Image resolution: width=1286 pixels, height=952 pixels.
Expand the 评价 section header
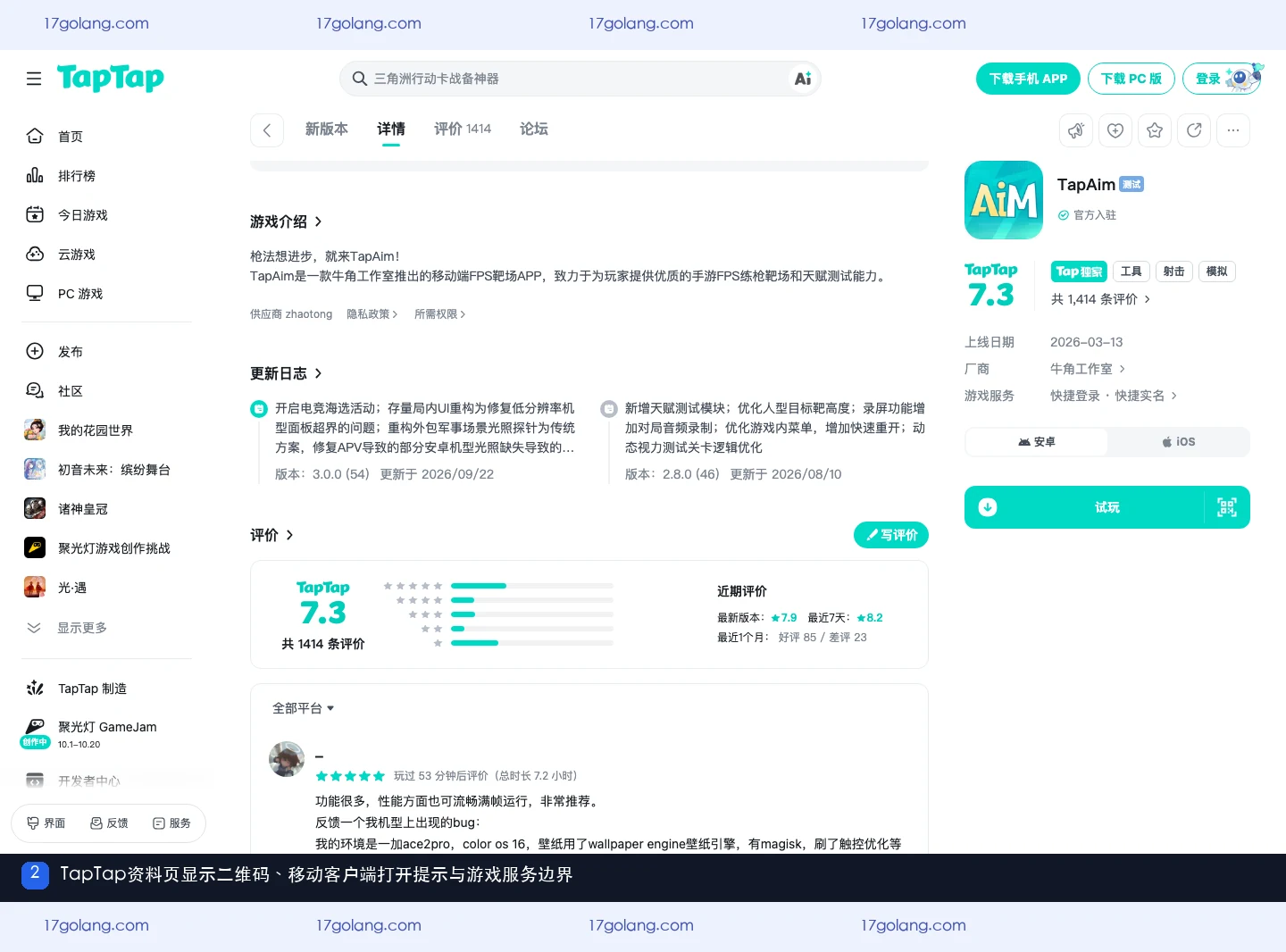(271, 535)
